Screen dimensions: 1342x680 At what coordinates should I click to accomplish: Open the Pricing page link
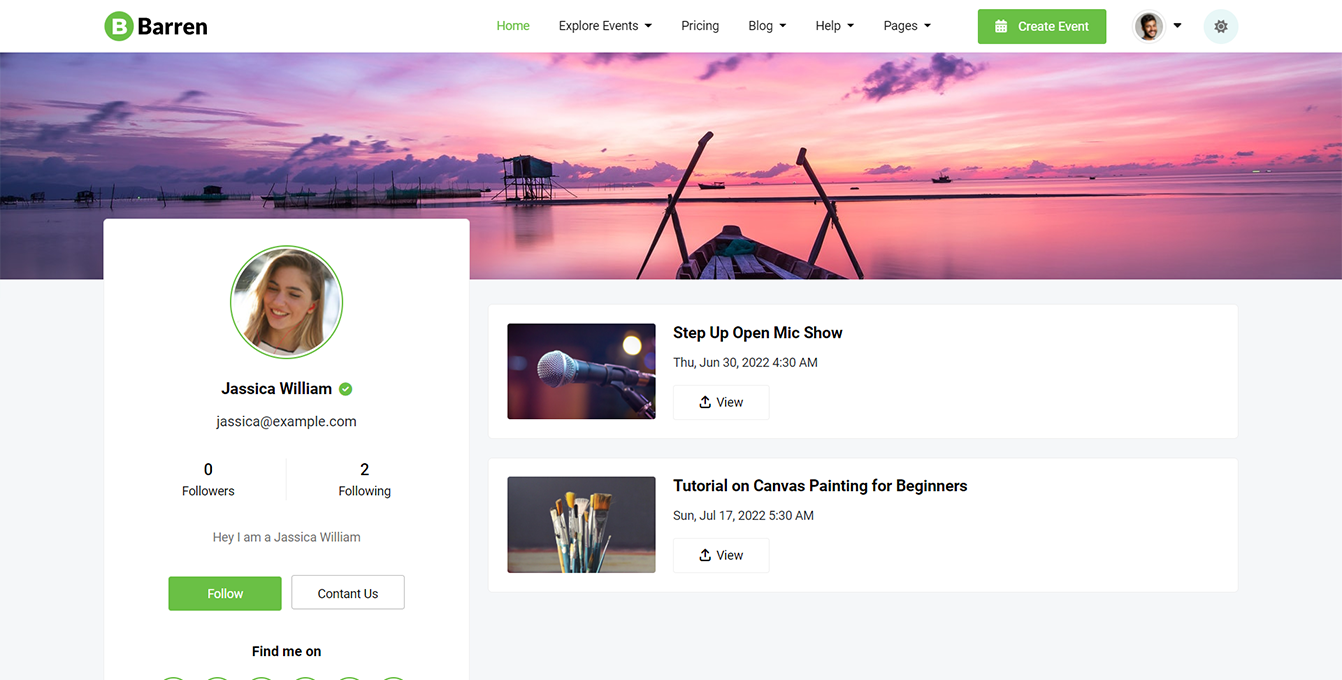pyautogui.click(x=700, y=26)
